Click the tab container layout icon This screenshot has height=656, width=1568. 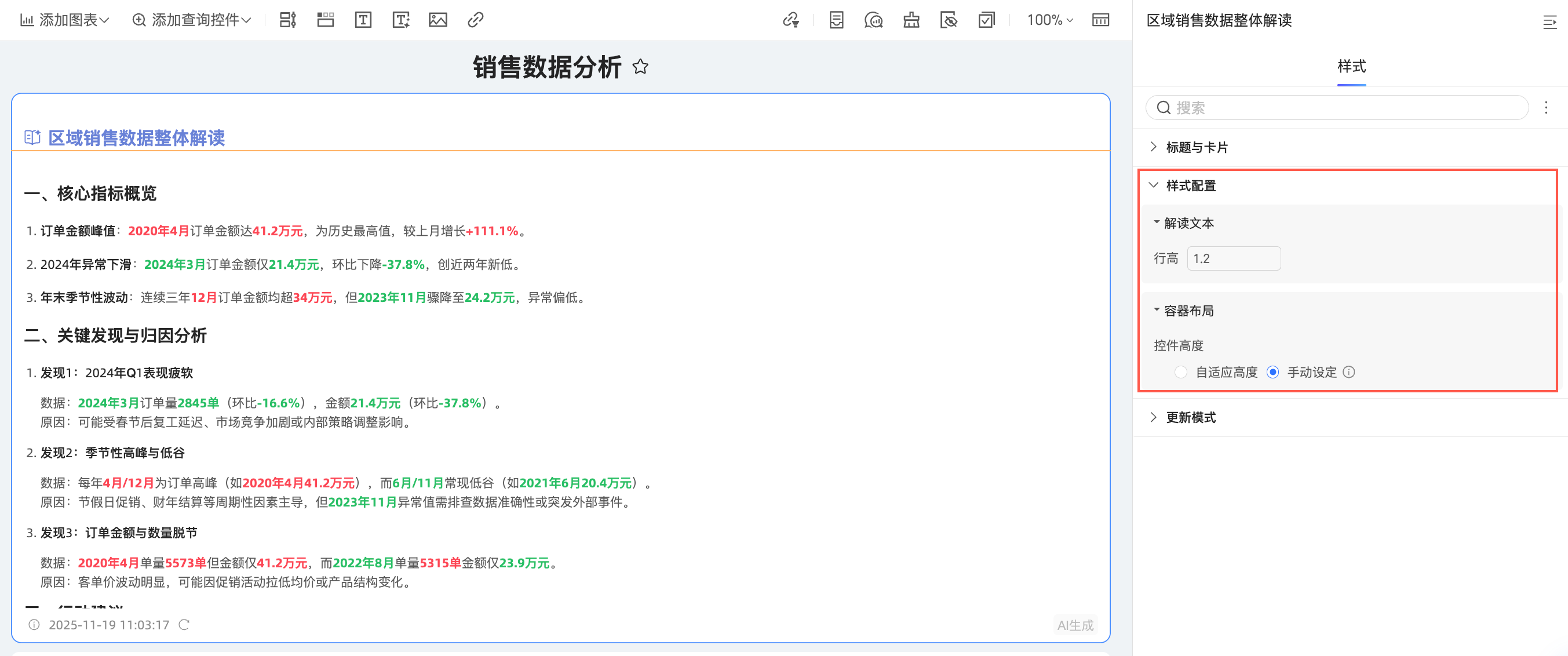click(x=326, y=20)
